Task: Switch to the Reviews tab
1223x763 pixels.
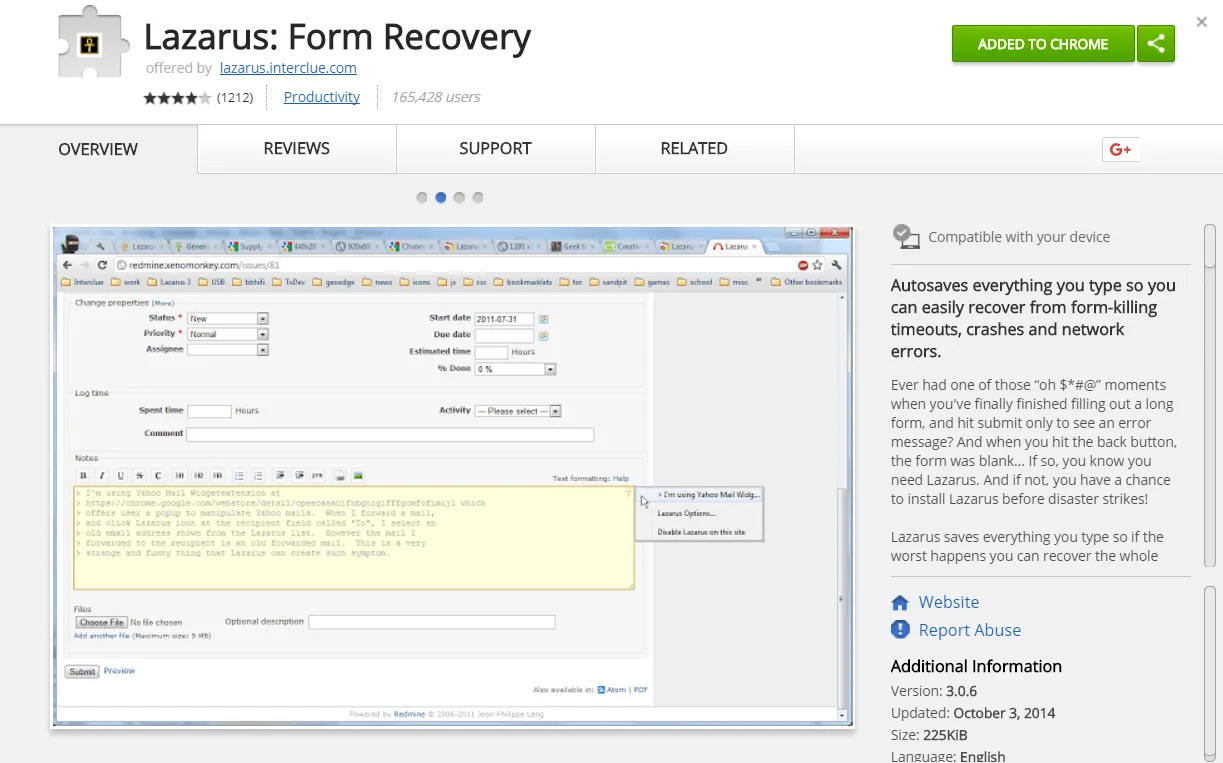Action: pos(297,148)
